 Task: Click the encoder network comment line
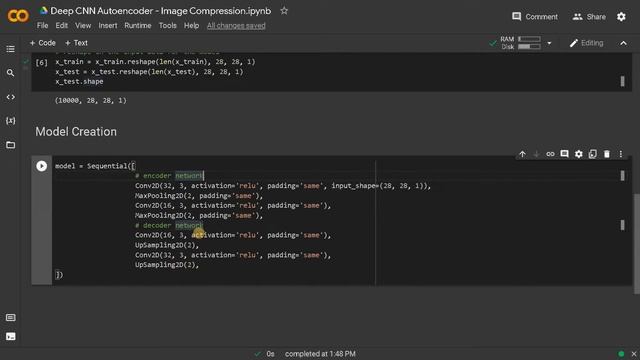(x=169, y=176)
